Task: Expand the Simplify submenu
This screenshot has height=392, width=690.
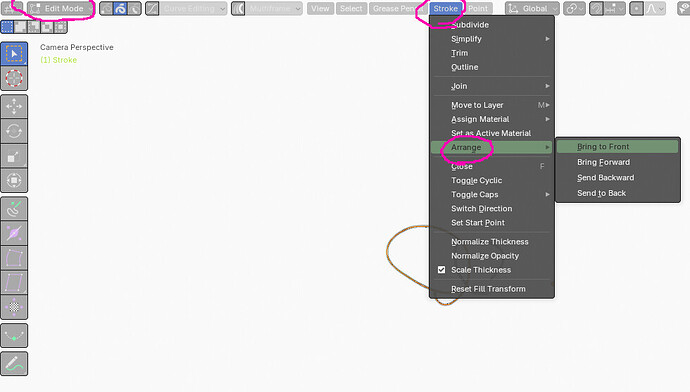Action: (x=492, y=39)
